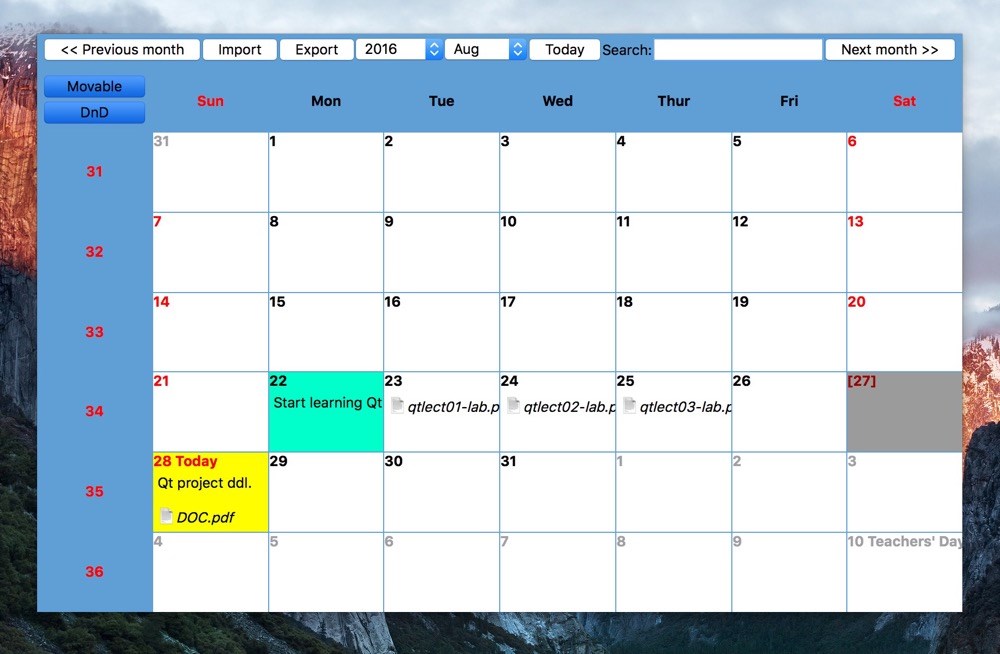Import a calendar file
This screenshot has height=654, width=1000.
pyautogui.click(x=239, y=49)
